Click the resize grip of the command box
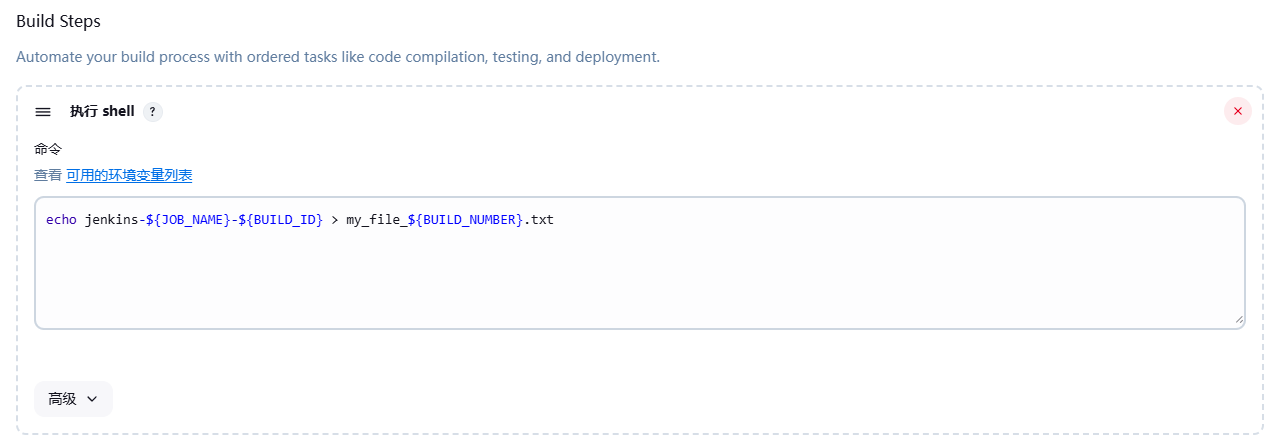The height and width of the screenshot is (443, 1284). pyautogui.click(x=1239, y=320)
